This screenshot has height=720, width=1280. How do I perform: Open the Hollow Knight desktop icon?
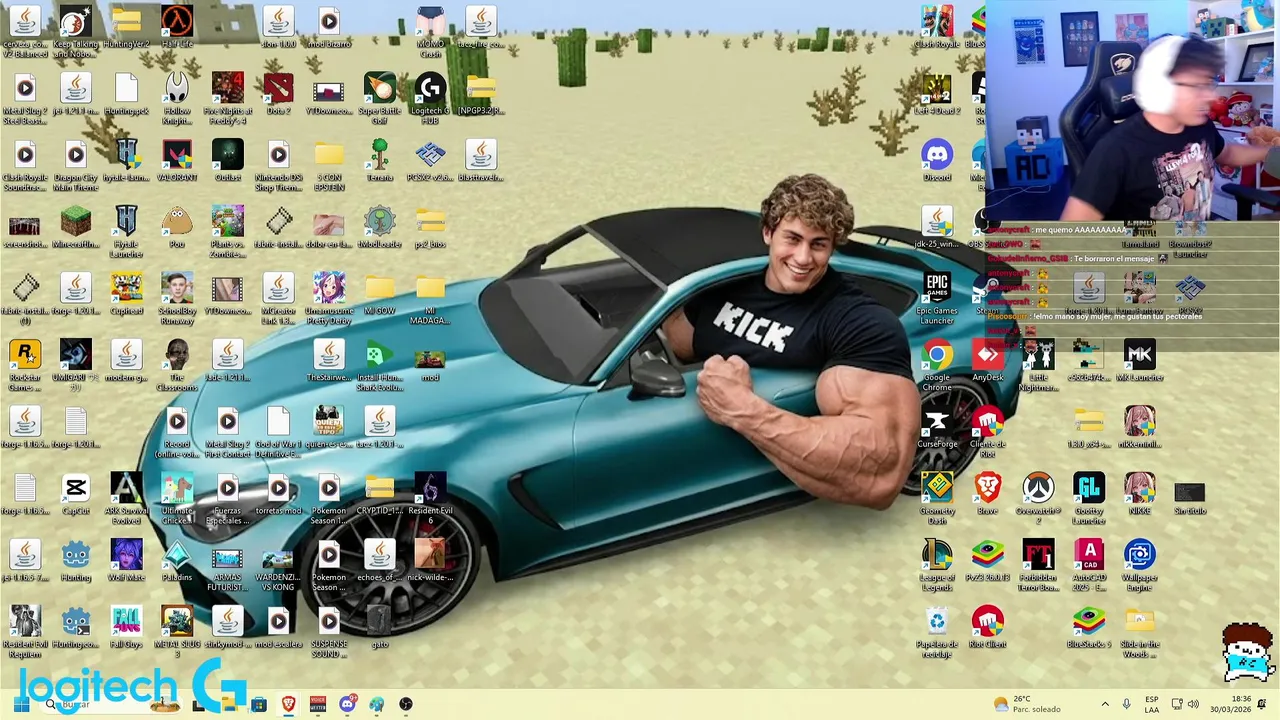point(177,88)
